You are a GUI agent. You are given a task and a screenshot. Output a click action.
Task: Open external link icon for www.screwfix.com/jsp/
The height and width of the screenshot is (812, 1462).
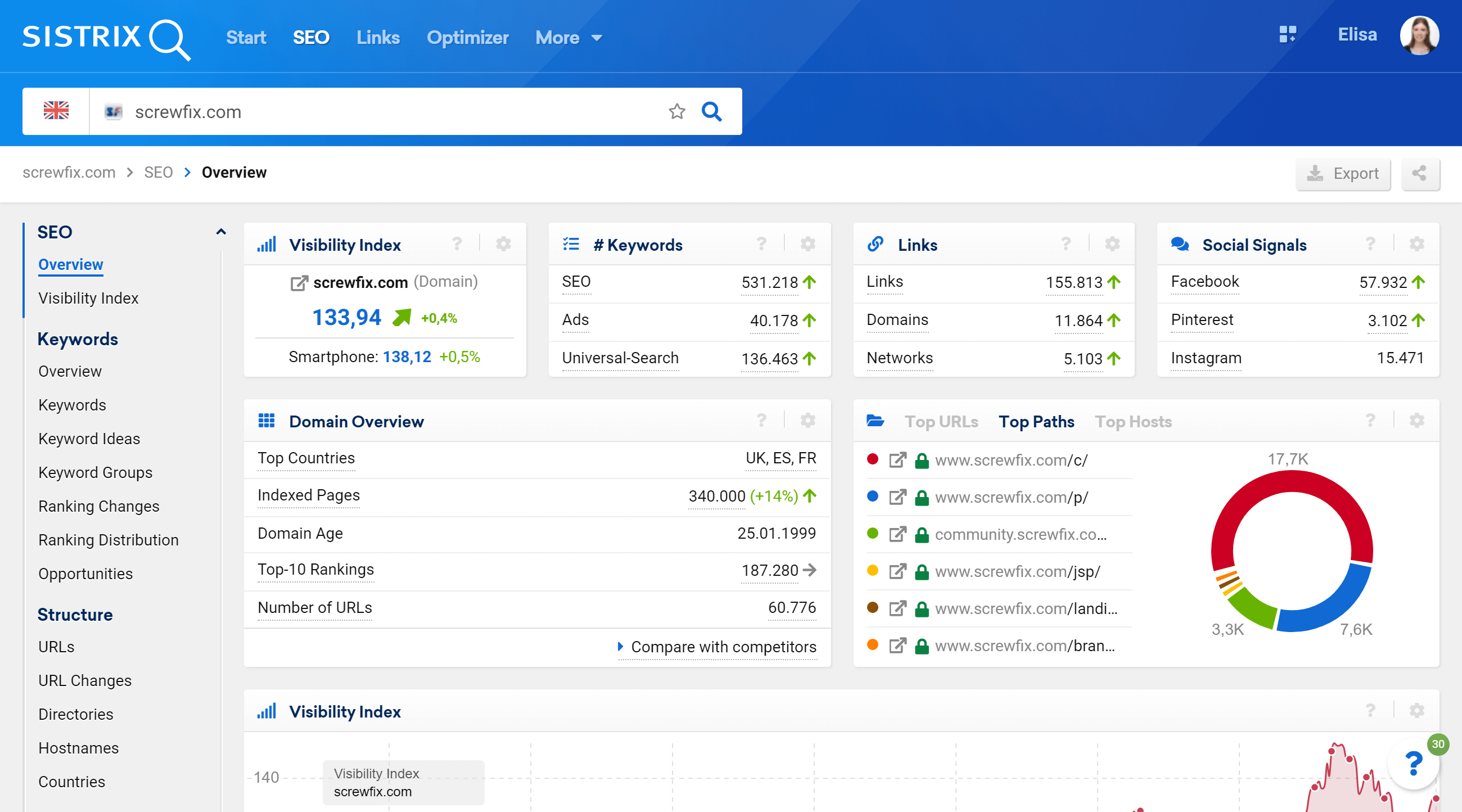point(897,571)
